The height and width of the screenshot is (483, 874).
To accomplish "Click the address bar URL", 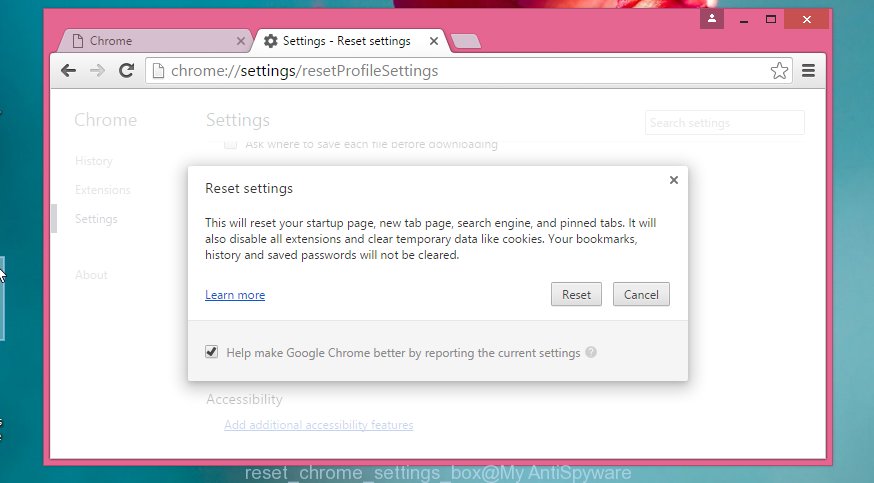I will tap(304, 71).
